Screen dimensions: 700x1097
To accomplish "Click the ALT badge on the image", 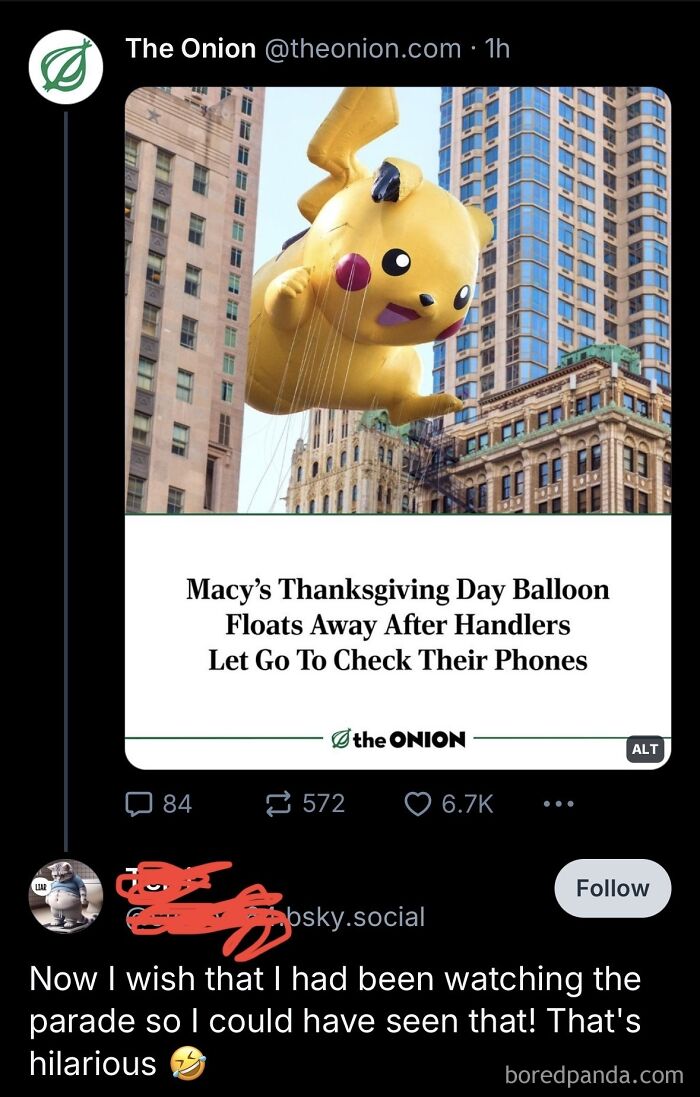I will (646, 748).
